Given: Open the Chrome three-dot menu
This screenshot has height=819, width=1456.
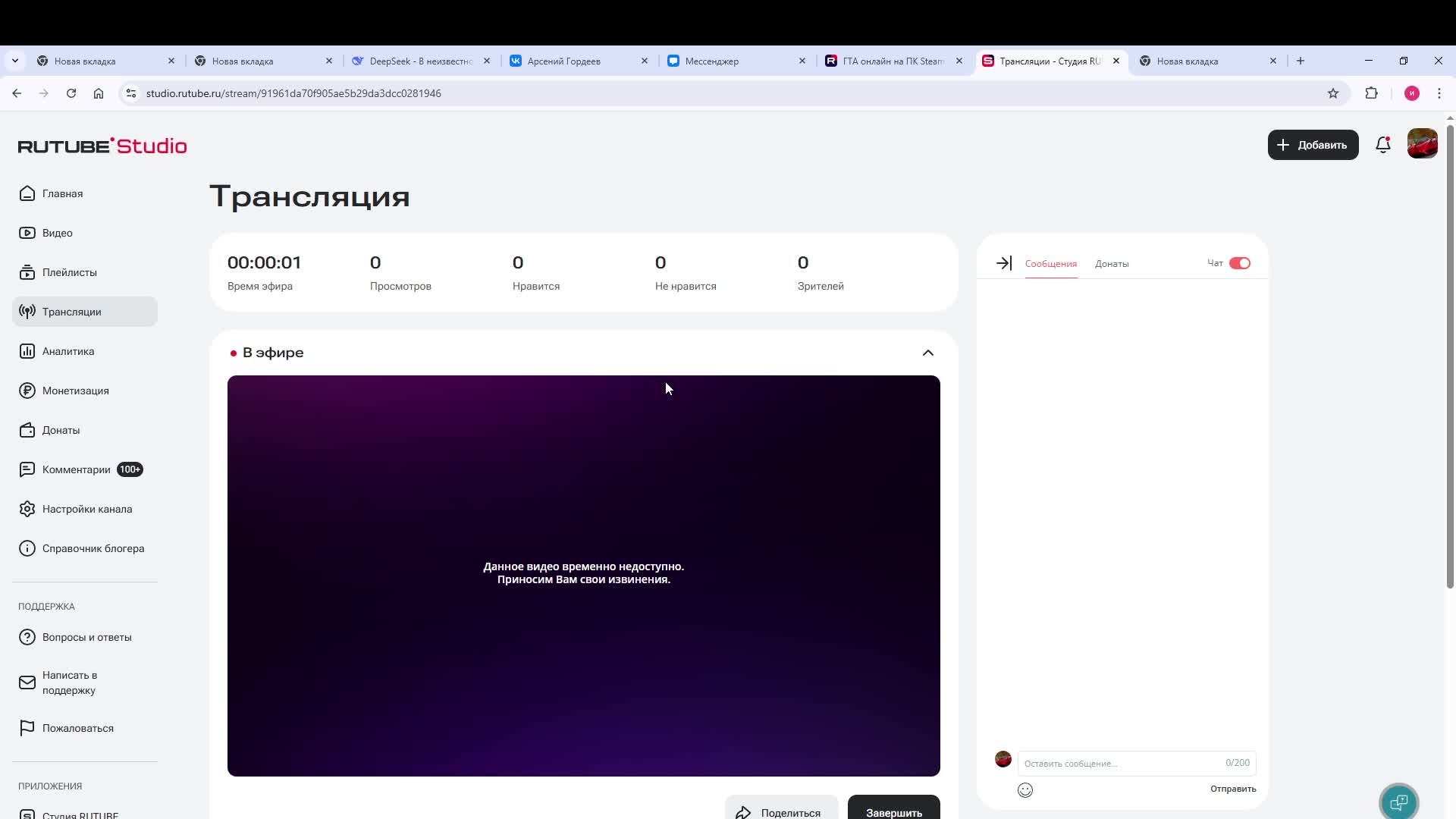Looking at the screenshot, I should click(x=1439, y=93).
